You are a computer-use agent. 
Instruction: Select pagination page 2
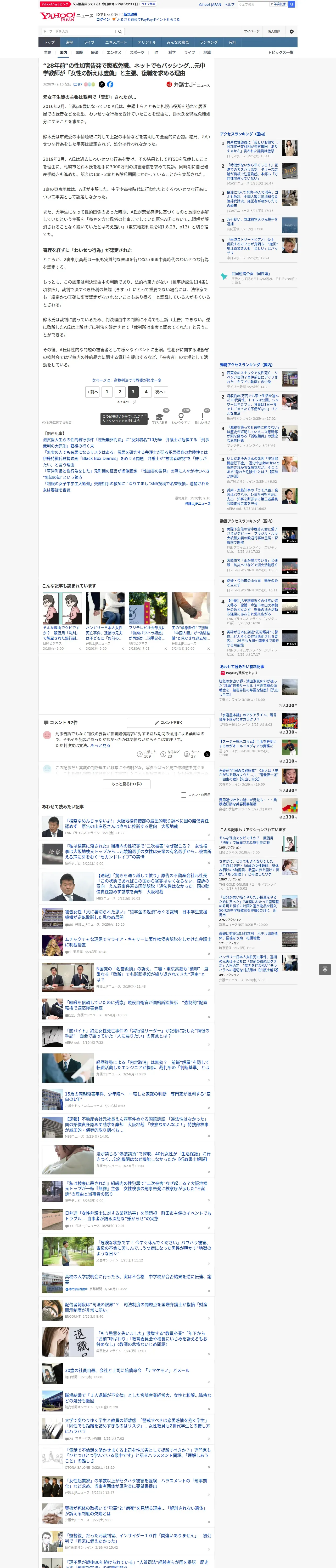click(x=120, y=392)
